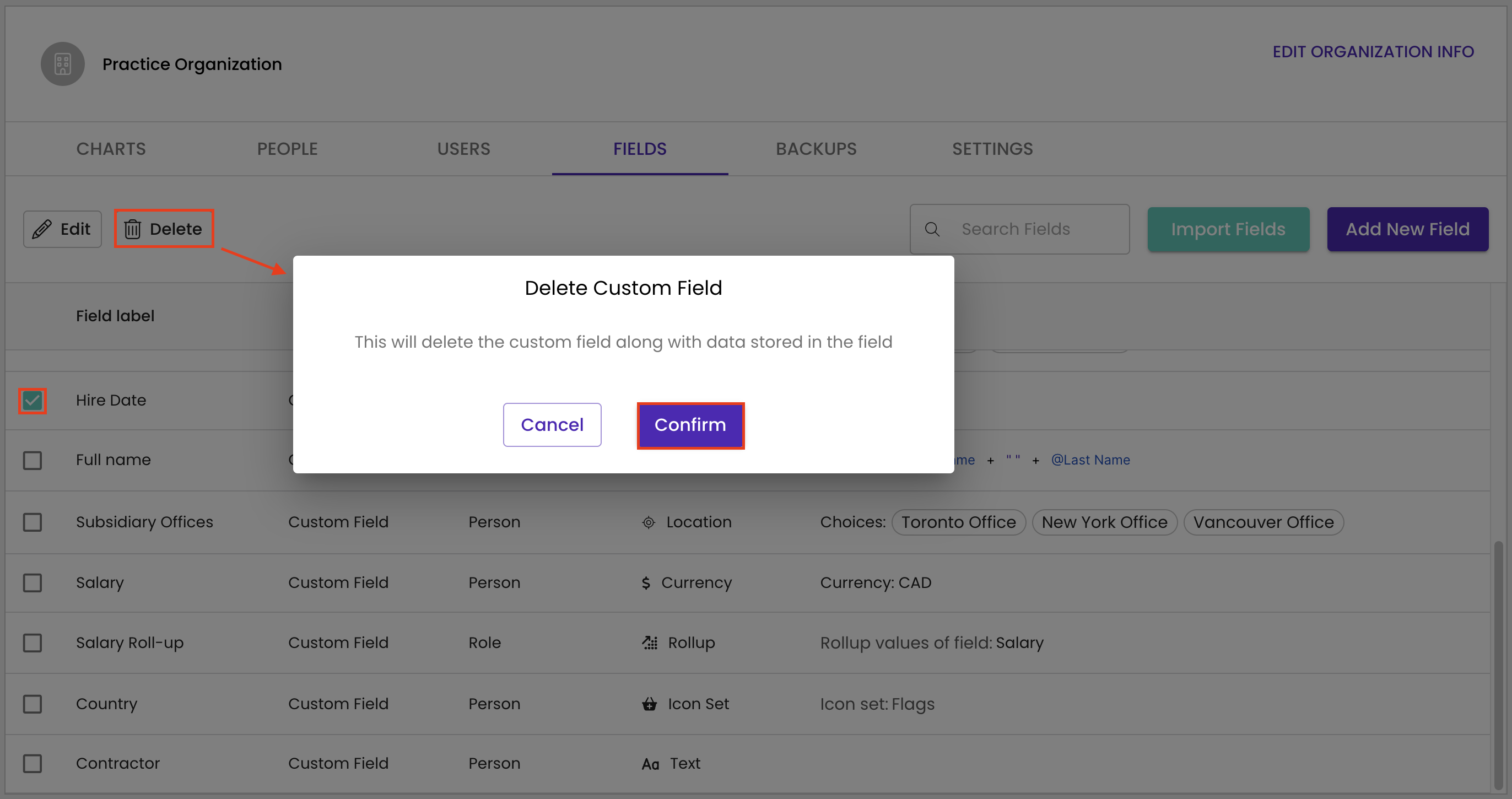This screenshot has height=799, width=1512.
Task: Click the Add New Field button
Action: (x=1407, y=229)
